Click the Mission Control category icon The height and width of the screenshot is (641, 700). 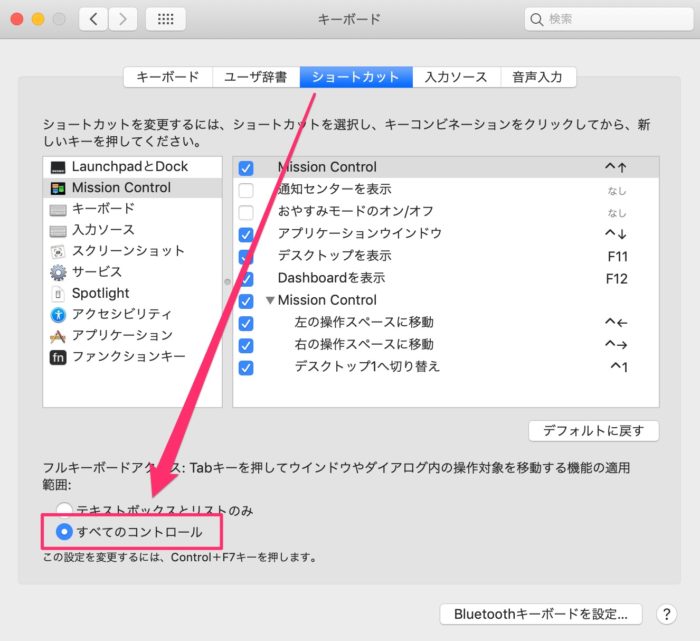pos(58,188)
